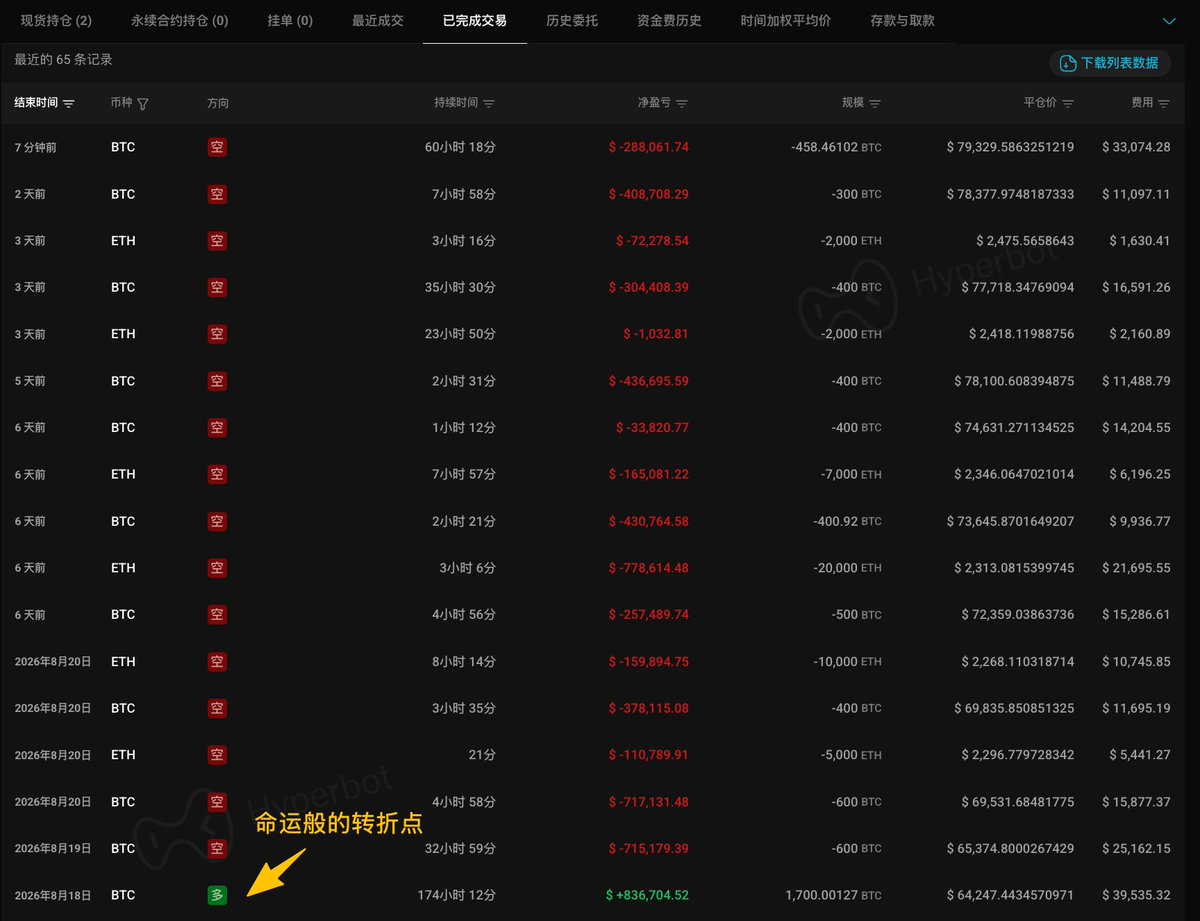Expand the tab bar chevron dropdown

pyautogui.click(x=1169, y=20)
